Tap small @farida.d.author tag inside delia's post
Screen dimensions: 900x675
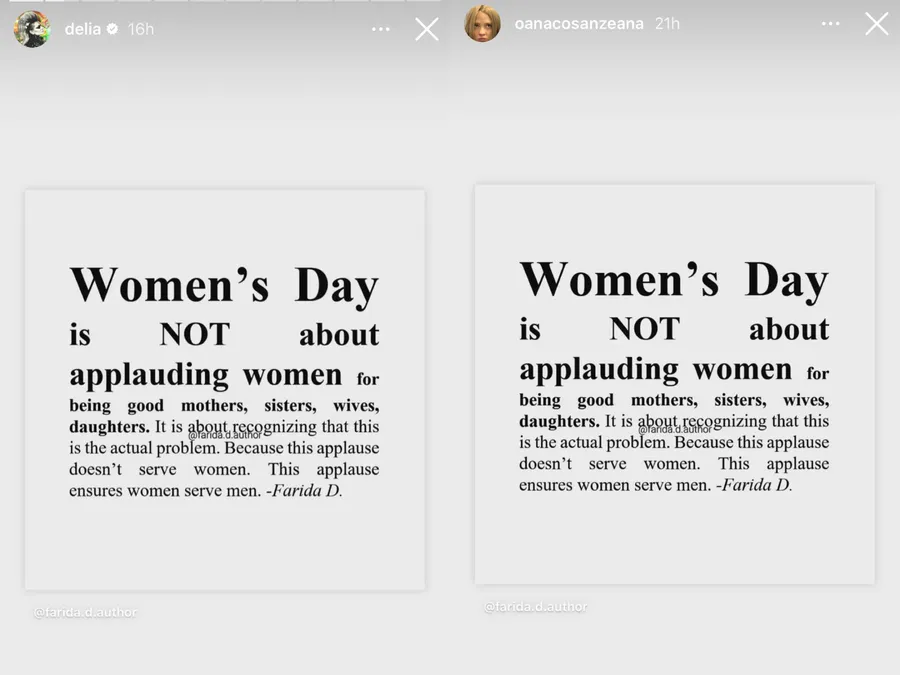coord(224,435)
